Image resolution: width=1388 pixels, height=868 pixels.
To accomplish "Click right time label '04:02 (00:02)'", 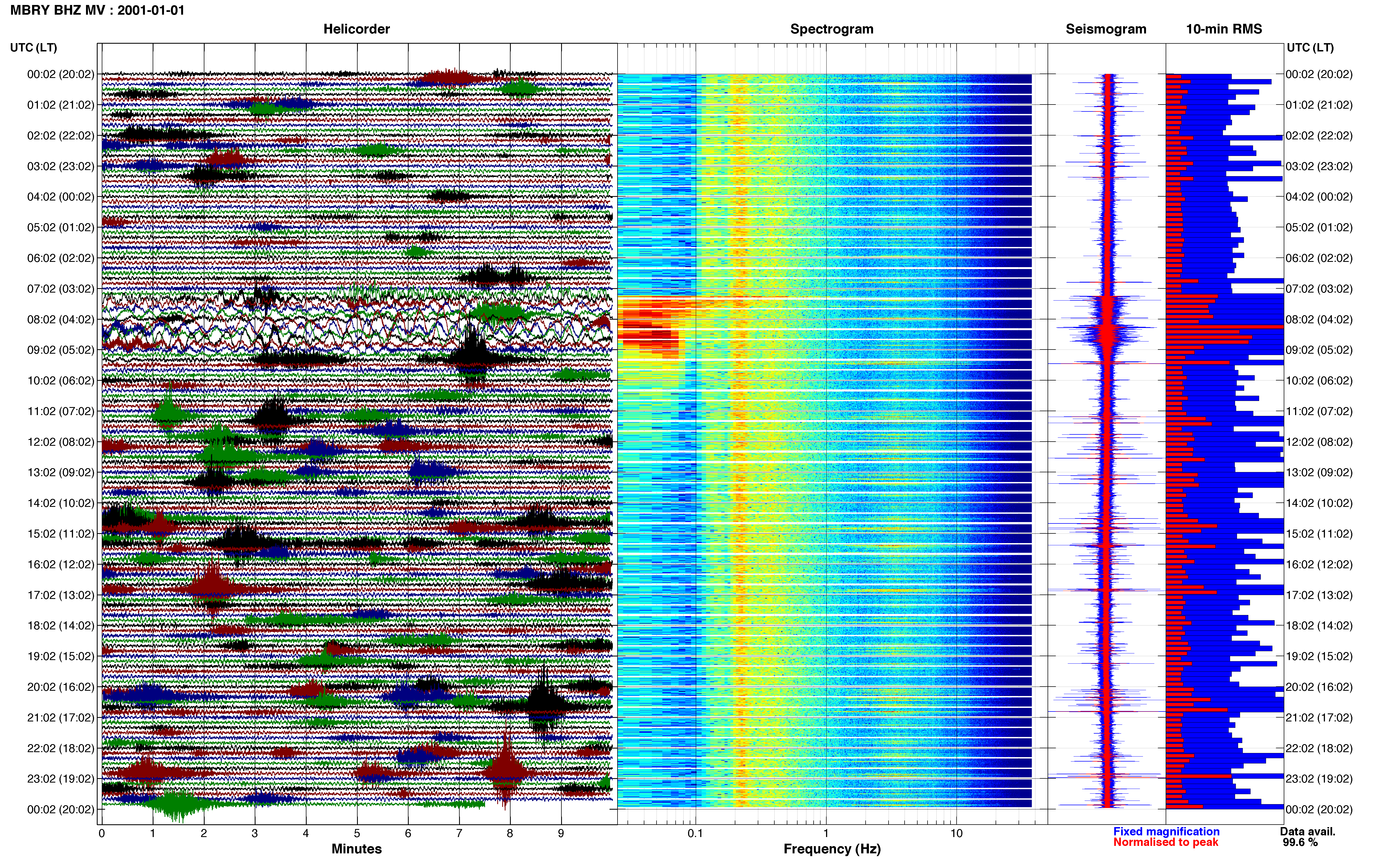I will 1319,197.
